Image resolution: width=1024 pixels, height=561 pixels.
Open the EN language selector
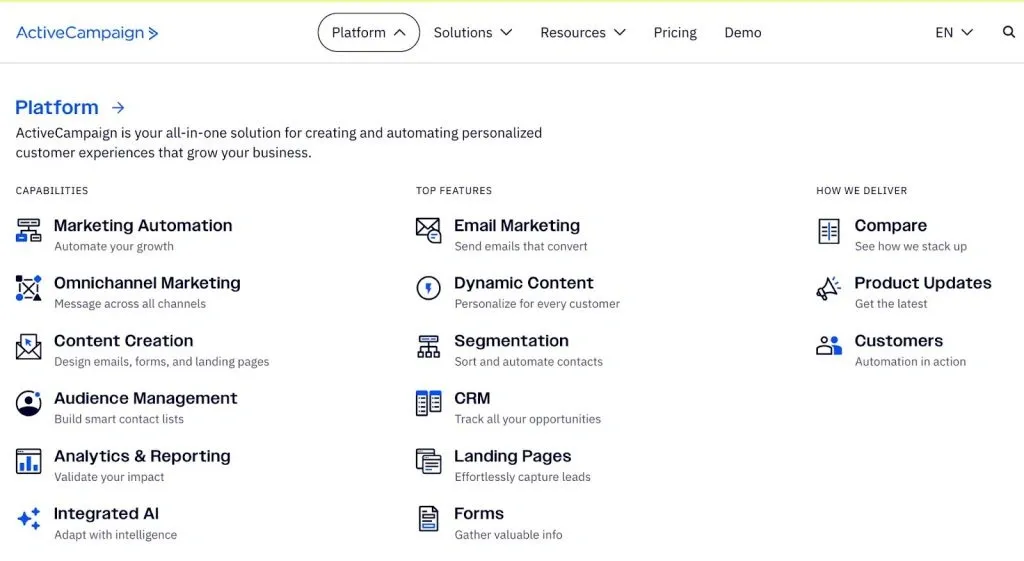coord(954,33)
